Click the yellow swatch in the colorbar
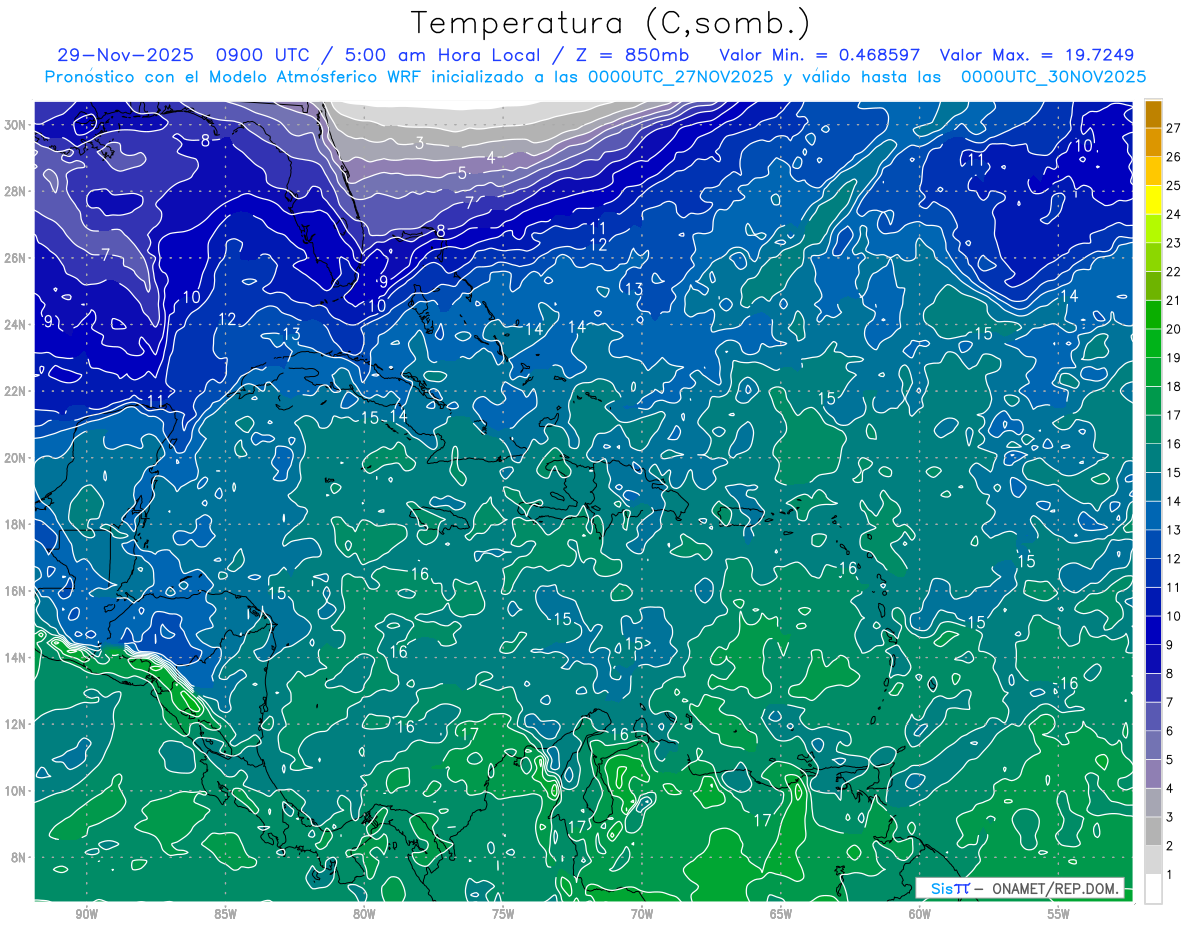The width and height of the screenshot is (1200, 927). click(1153, 200)
